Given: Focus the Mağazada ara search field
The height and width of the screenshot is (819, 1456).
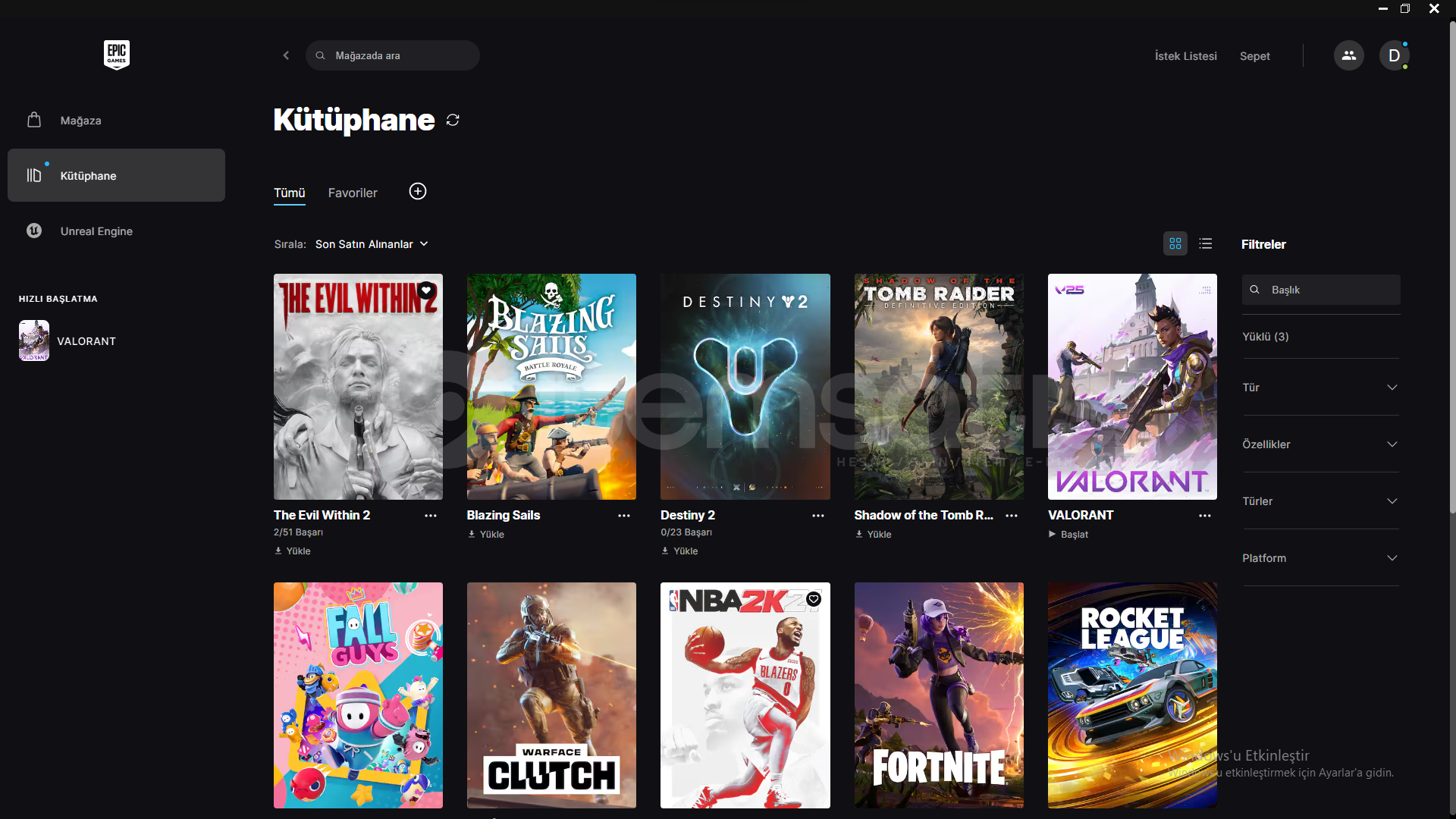Looking at the screenshot, I should click(x=393, y=55).
